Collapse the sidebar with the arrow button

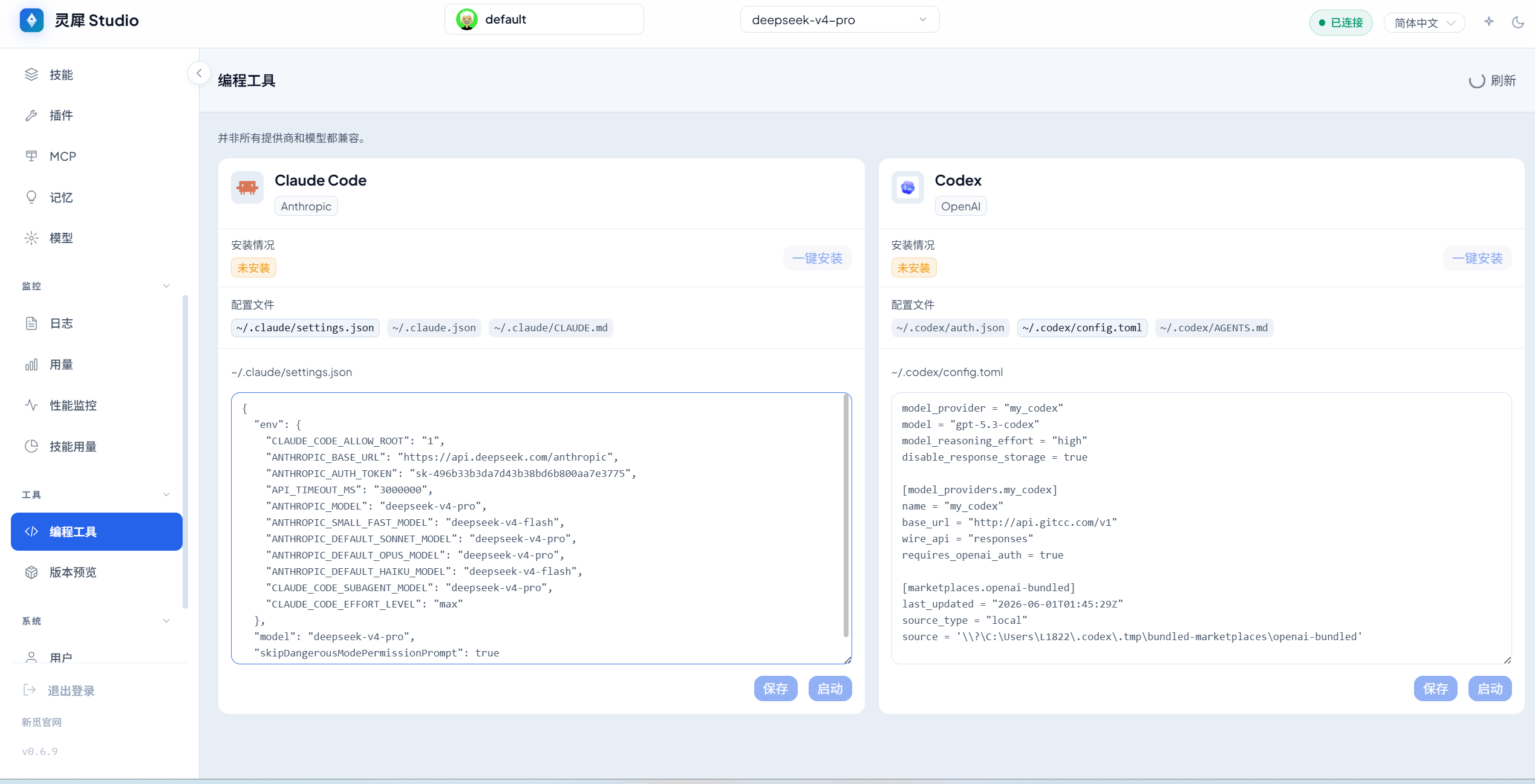click(x=199, y=73)
